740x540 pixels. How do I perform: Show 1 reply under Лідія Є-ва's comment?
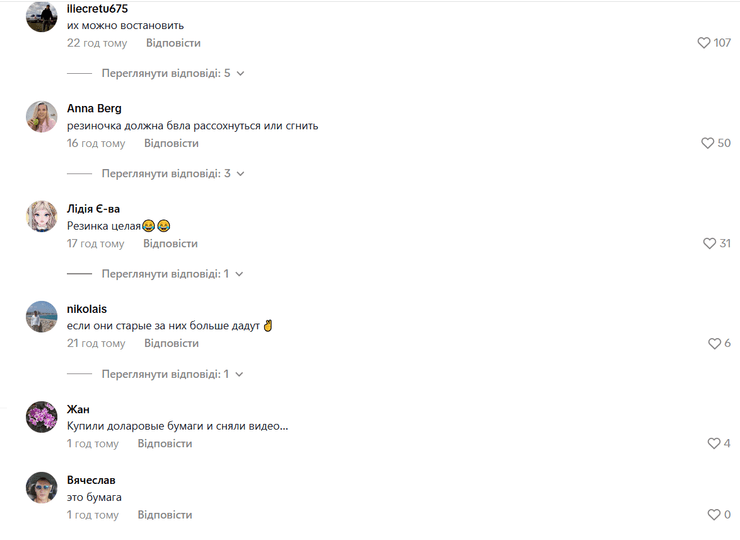click(x=172, y=274)
